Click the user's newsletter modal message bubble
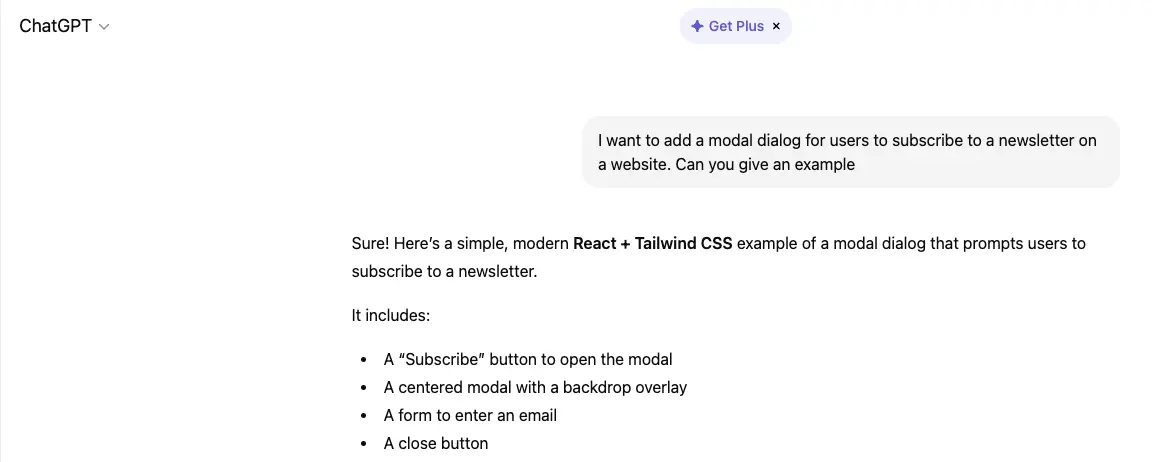The image size is (1152, 462). click(x=850, y=152)
